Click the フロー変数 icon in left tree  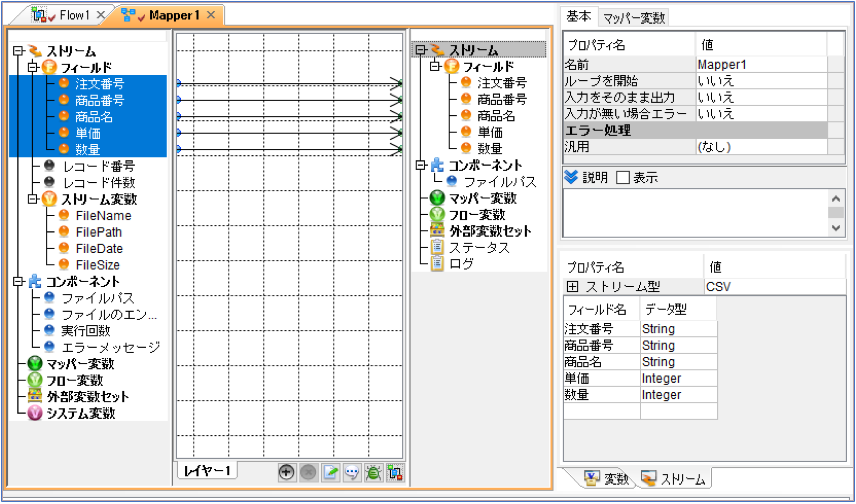35,380
